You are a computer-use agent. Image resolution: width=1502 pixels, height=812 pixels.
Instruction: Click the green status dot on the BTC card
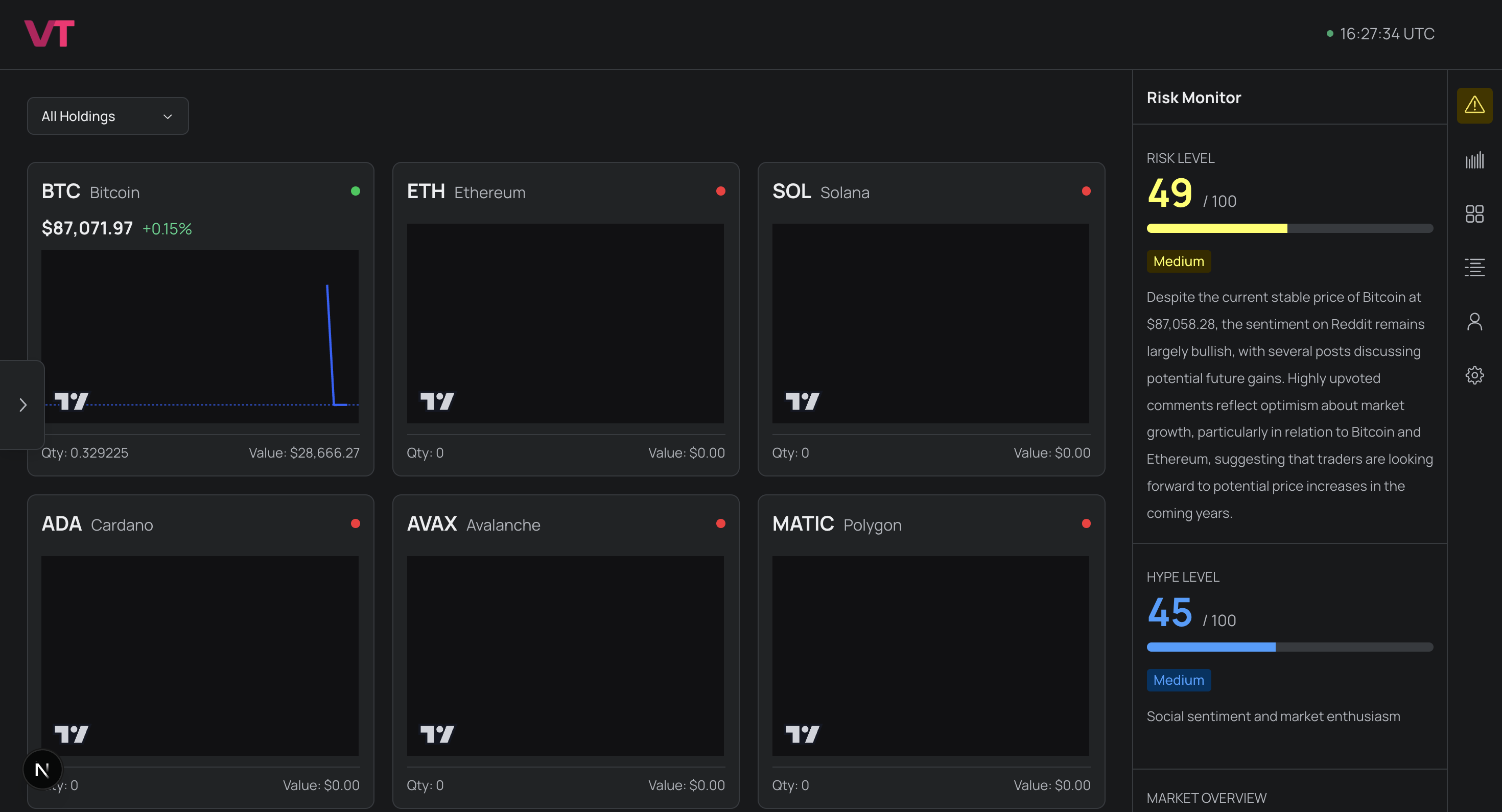pos(355,191)
